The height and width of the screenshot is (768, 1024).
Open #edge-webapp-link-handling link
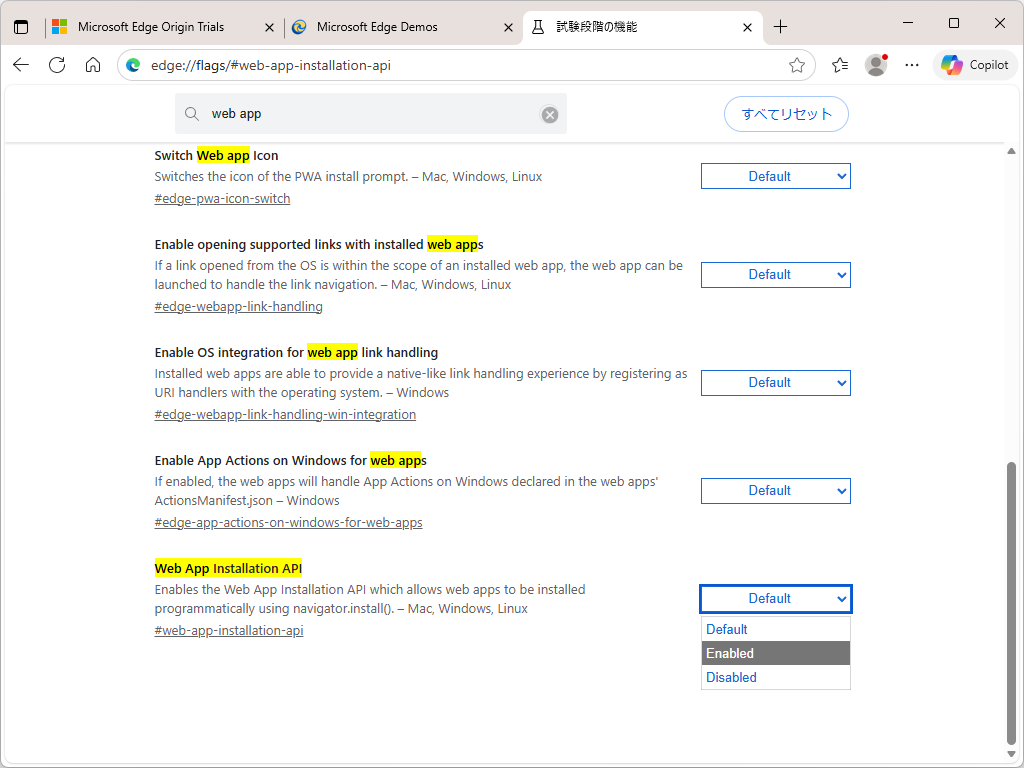(x=238, y=306)
